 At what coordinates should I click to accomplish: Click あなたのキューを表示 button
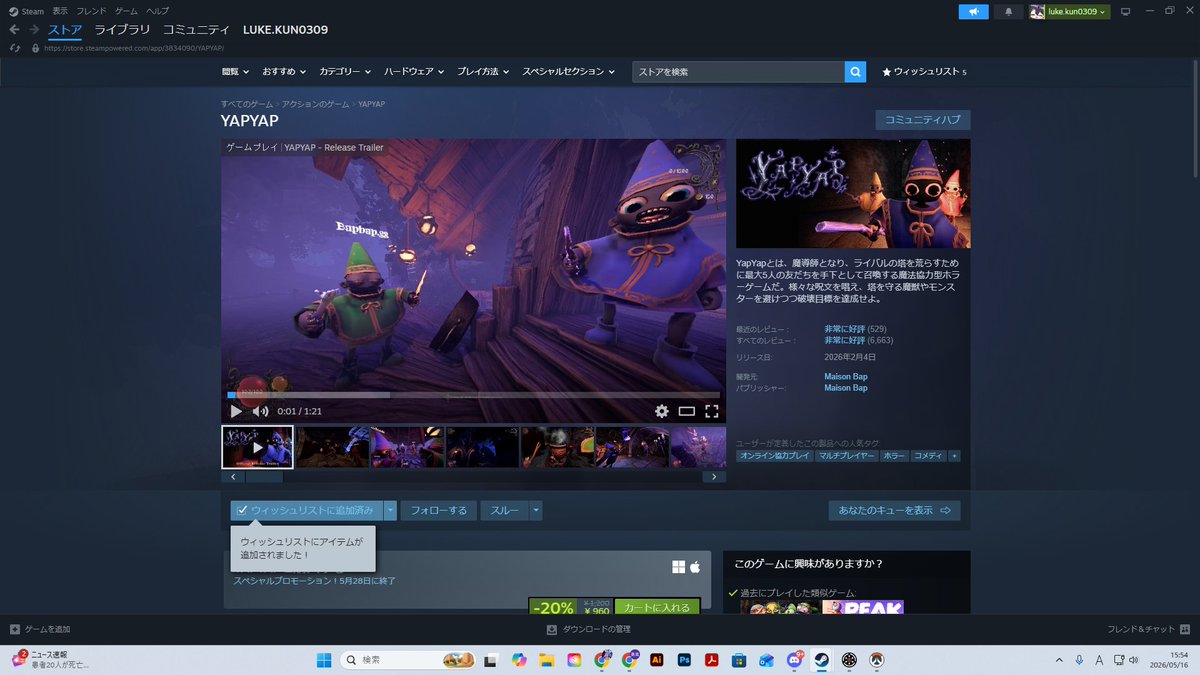click(x=894, y=510)
